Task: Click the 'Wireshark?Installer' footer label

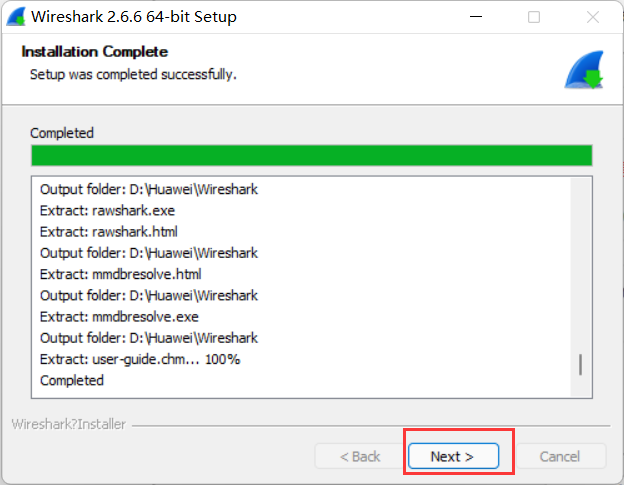Action: click(x=68, y=424)
